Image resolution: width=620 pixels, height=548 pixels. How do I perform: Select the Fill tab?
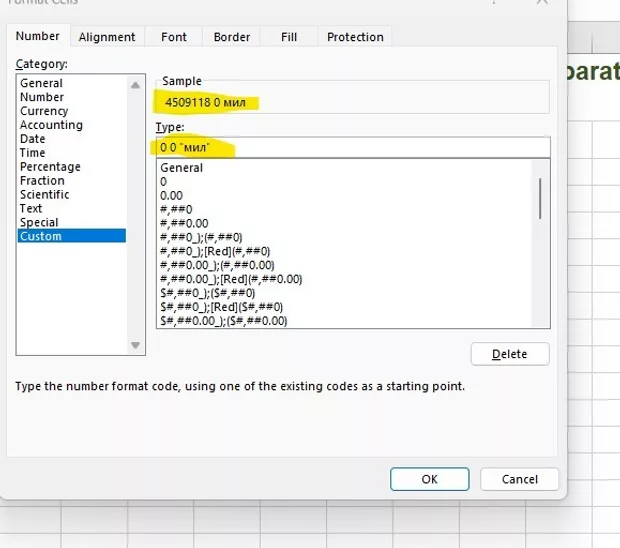pyautogui.click(x=289, y=37)
